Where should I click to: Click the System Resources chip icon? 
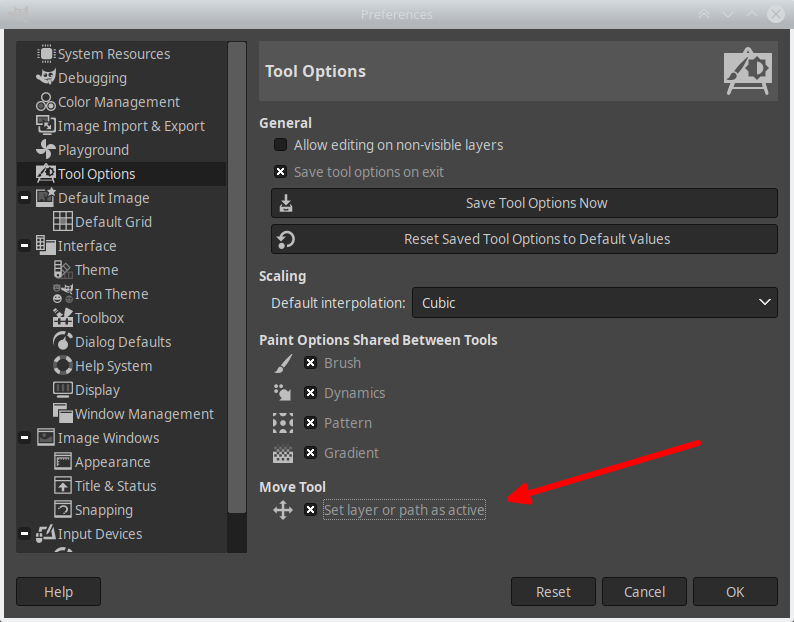point(46,54)
